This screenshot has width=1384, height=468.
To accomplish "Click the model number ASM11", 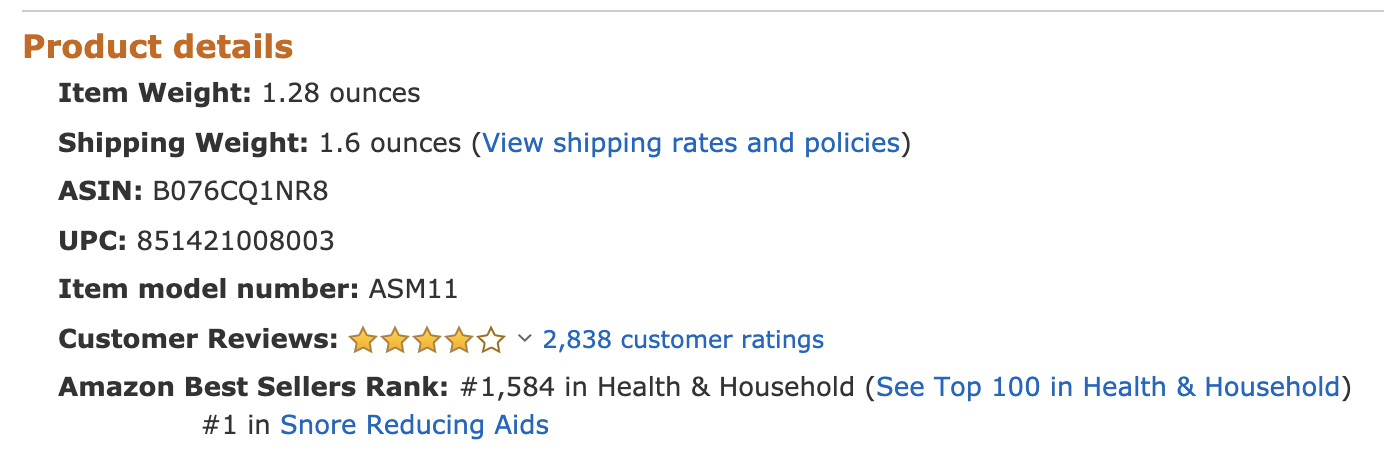I will 413,290.
